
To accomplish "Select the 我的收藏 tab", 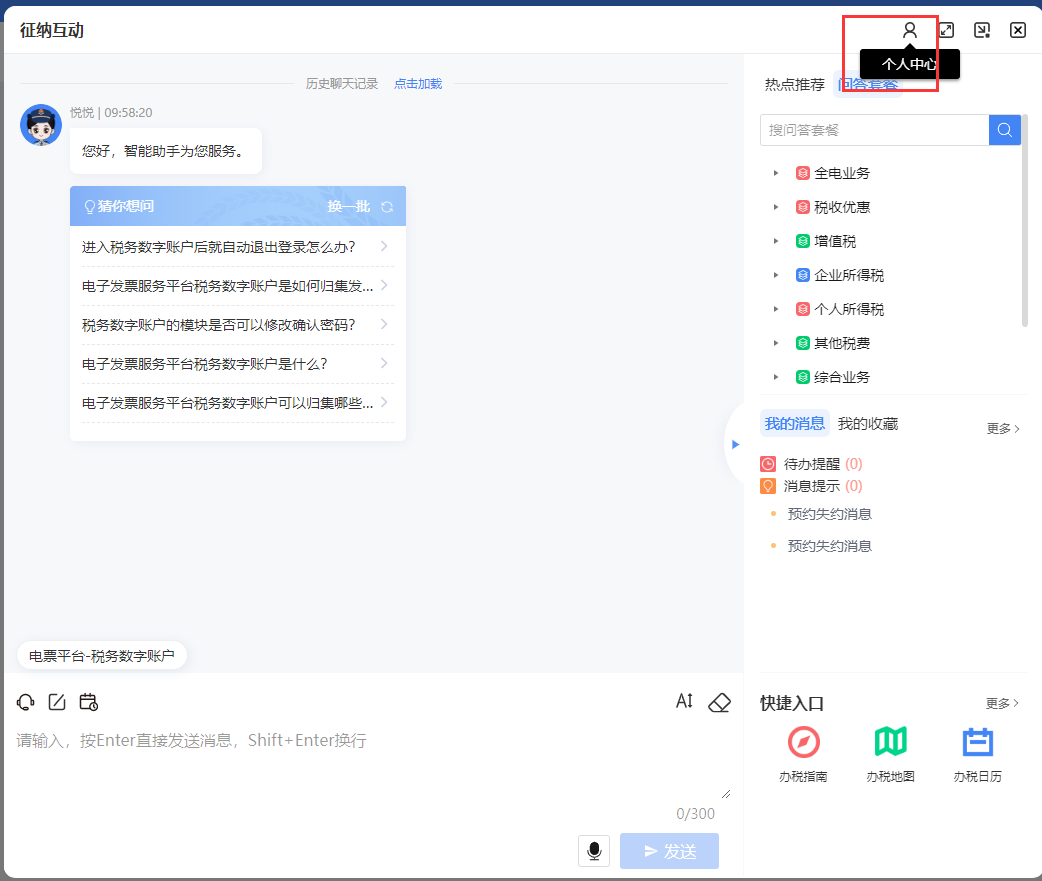I will click(868, 424).
